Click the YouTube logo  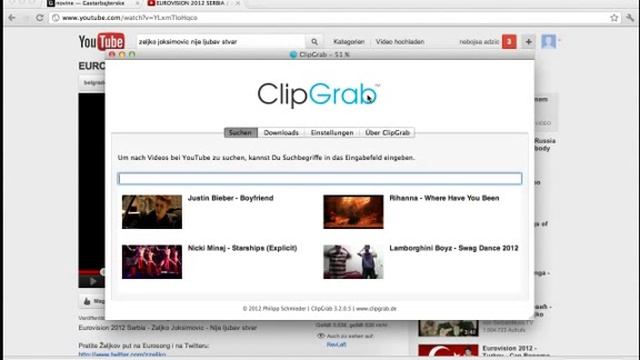102,41
